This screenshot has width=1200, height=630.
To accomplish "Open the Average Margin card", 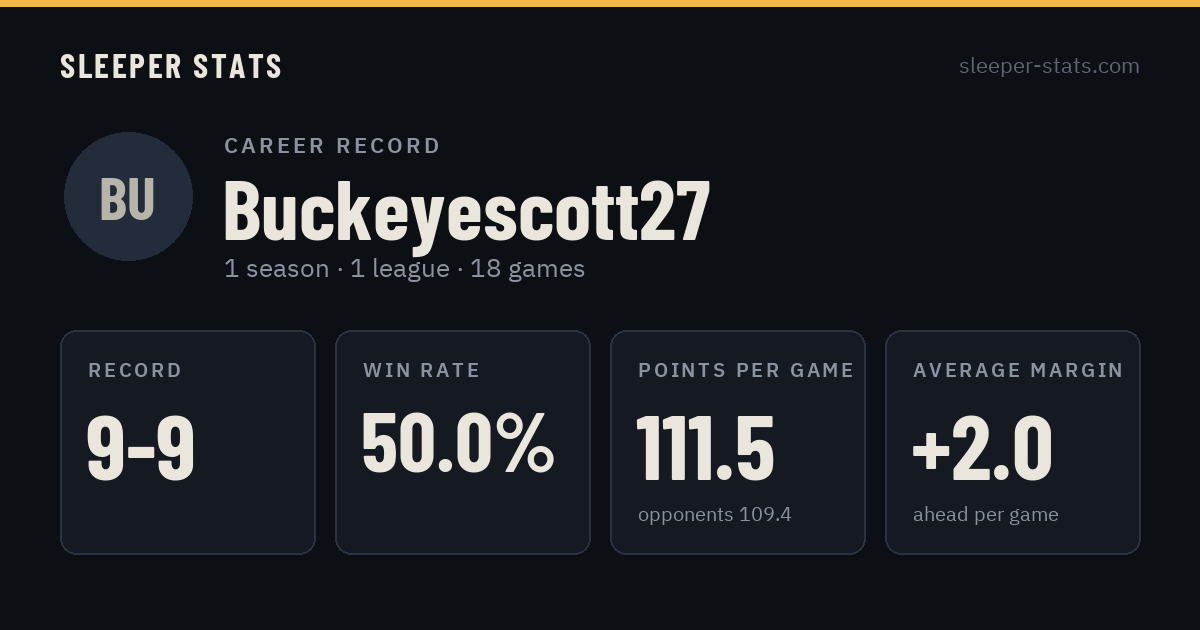I will [x=1013, y=442].
